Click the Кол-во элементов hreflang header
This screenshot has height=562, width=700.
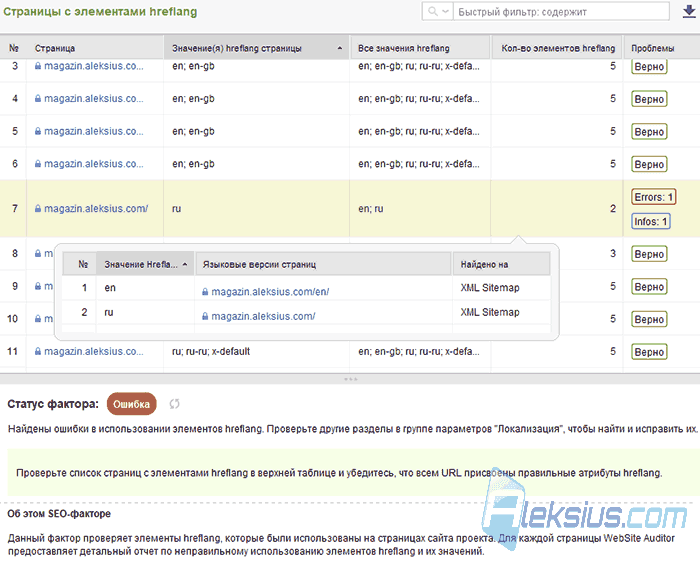[x=557, y=48]
